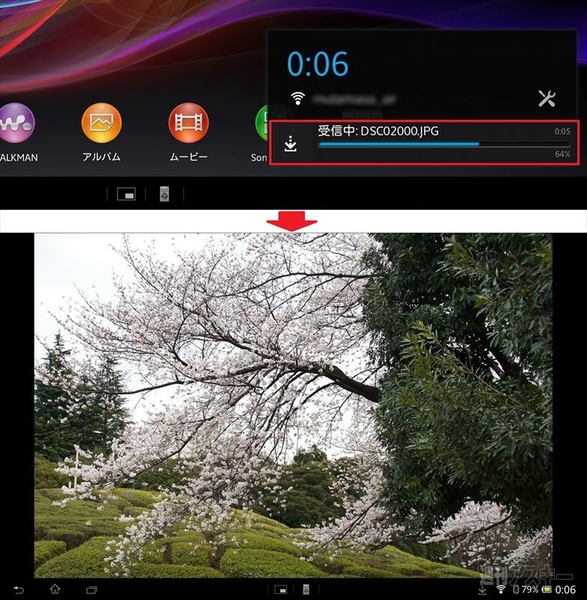Viewport: 587px width, 600px height.
Task: Open the quick settings wrench icon
Action: tap(546, 98)
